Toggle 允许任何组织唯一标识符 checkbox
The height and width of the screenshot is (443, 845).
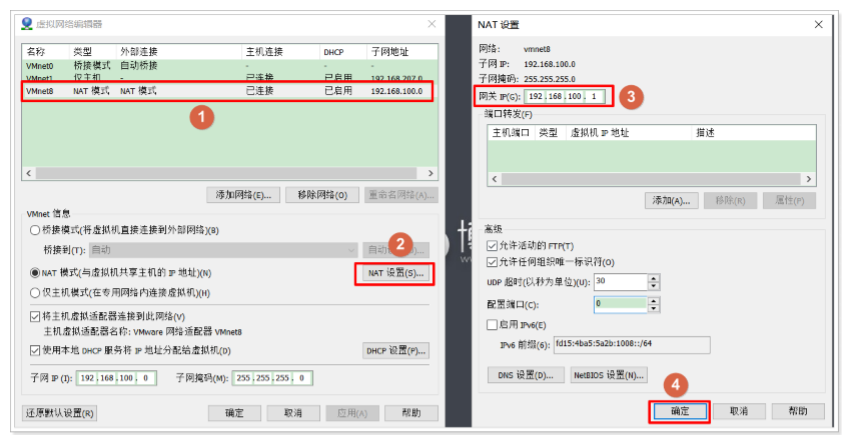(491, 262)
